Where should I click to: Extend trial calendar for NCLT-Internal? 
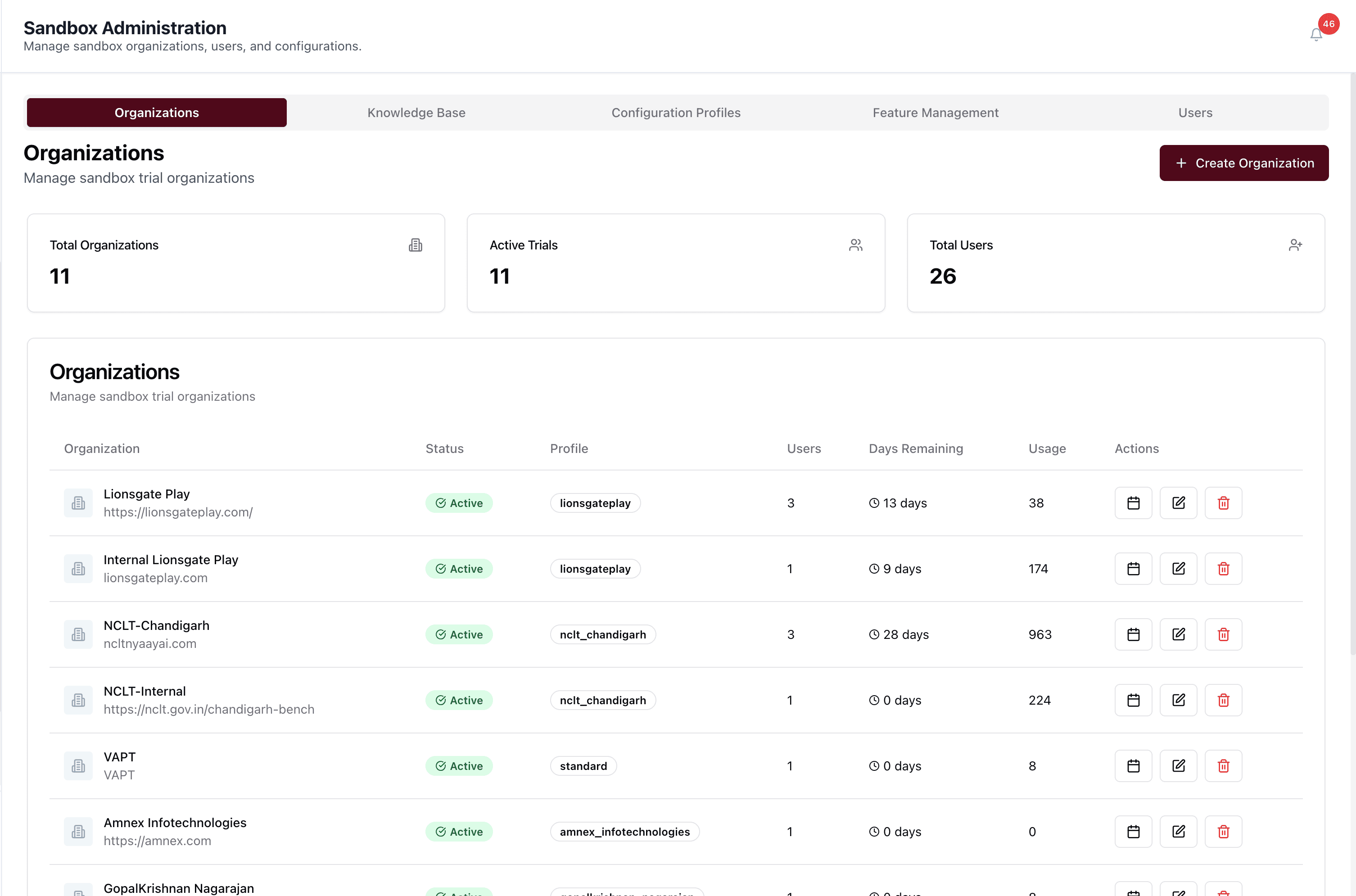click(1133, 700)
